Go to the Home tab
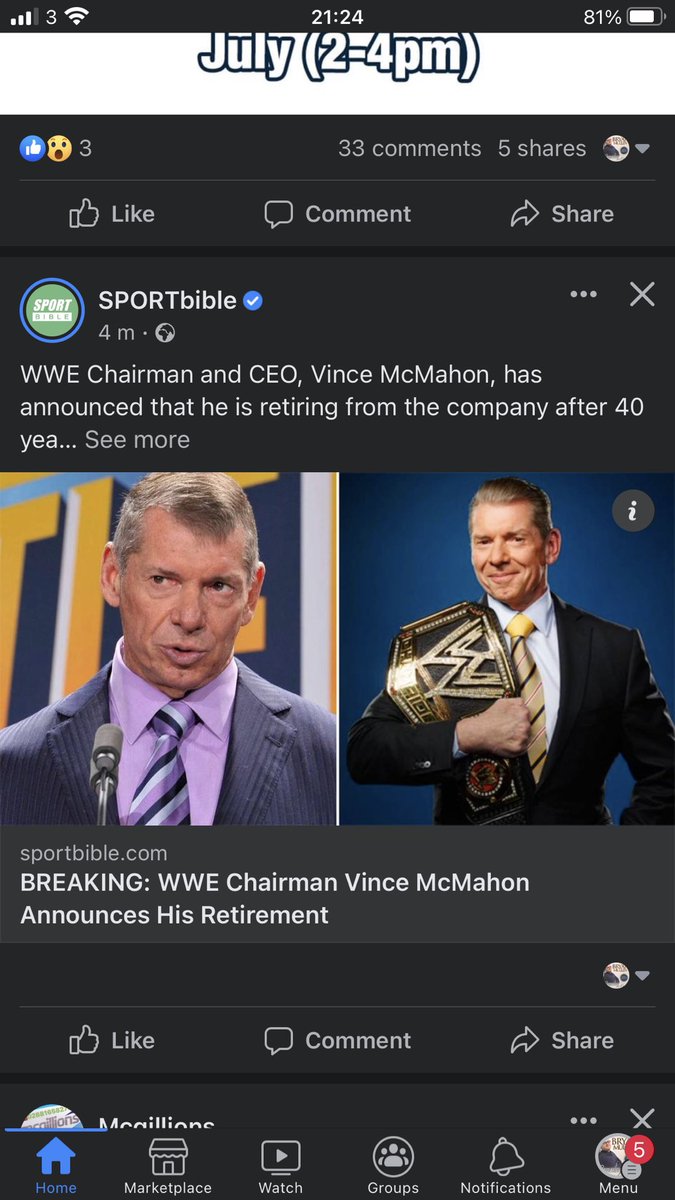 (x=56, y=1166)
